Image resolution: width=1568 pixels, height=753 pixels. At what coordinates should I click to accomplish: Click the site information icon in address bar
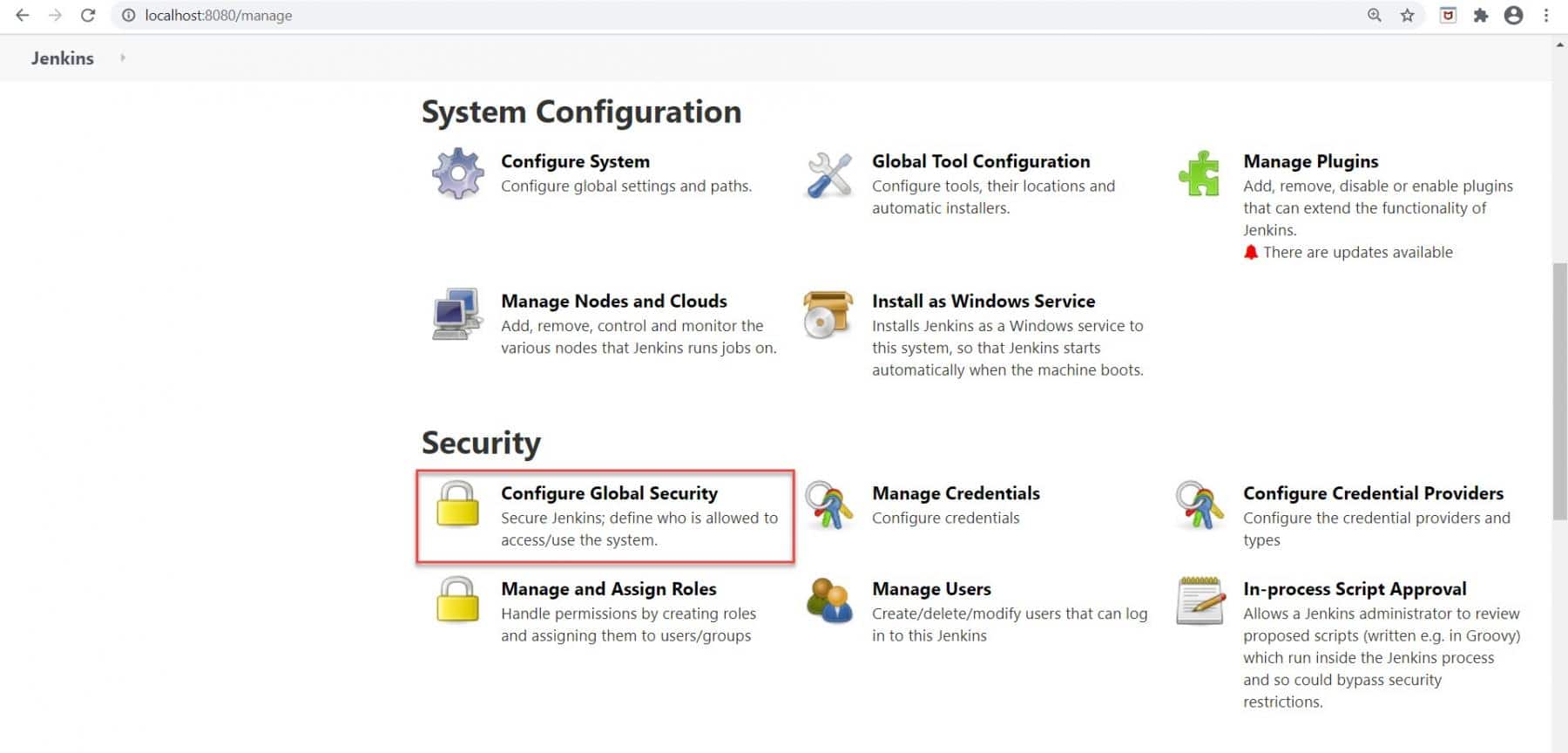pyautogui.click(x=129, y=15)
